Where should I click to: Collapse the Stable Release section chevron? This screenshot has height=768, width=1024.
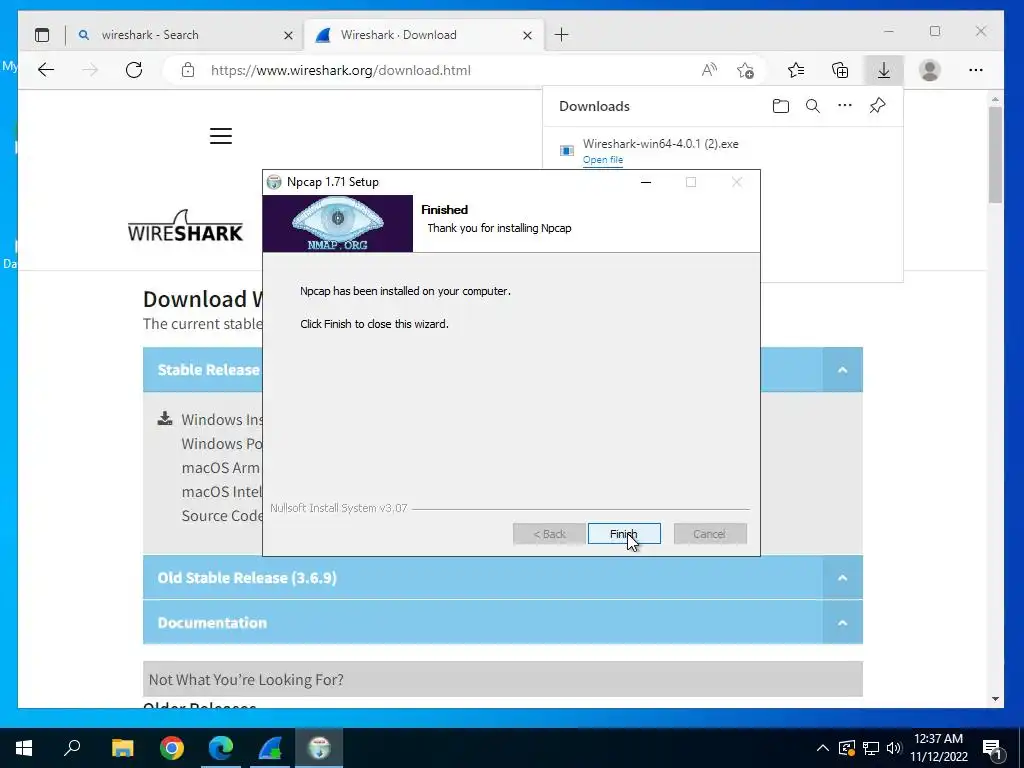(x=842, y=370)
